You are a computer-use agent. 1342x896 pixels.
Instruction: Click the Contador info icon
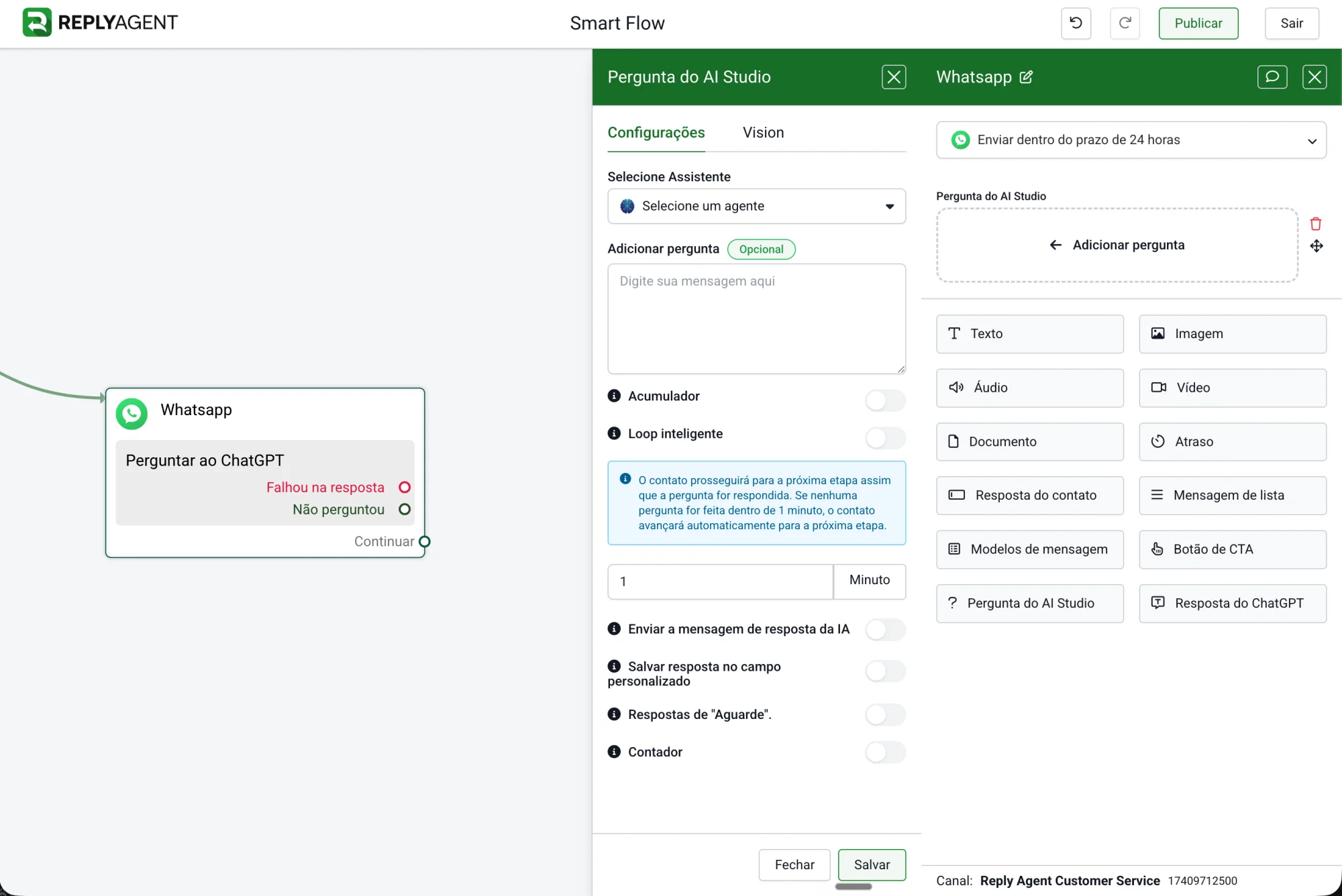[614, 752]
